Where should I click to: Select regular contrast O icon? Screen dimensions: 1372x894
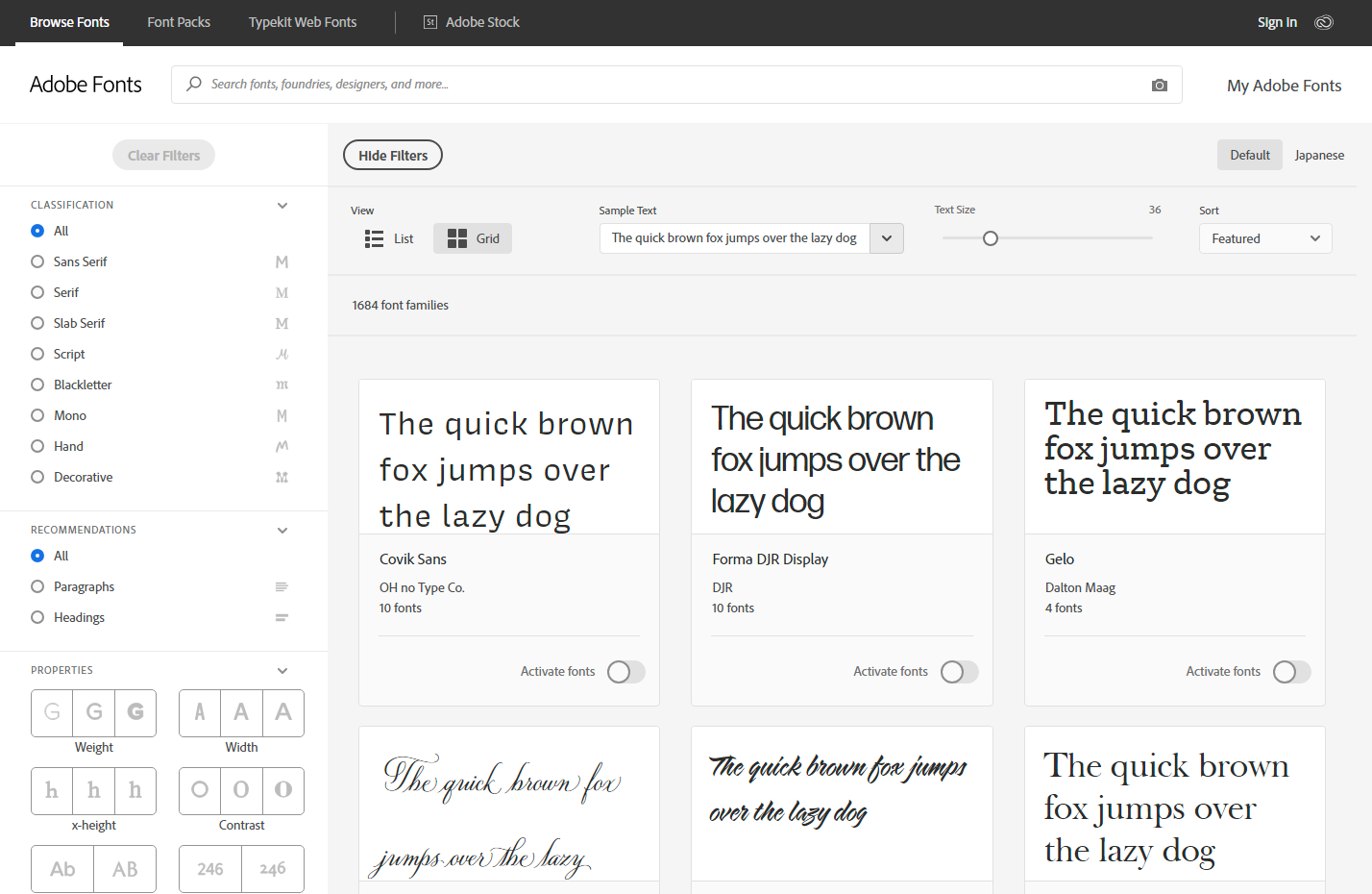point(241,790)
